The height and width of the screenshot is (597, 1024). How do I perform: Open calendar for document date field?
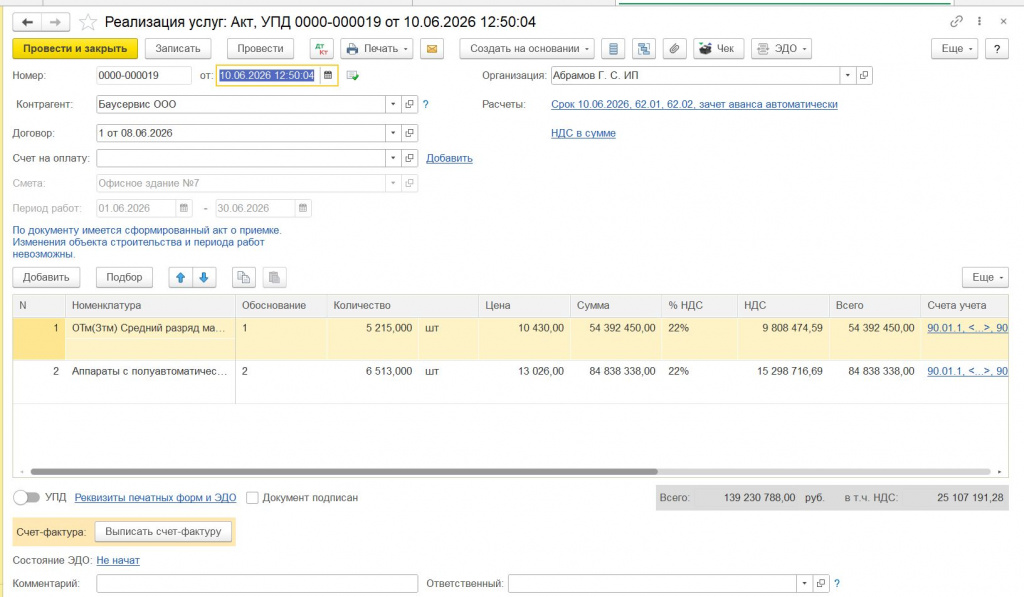point(328,76)
